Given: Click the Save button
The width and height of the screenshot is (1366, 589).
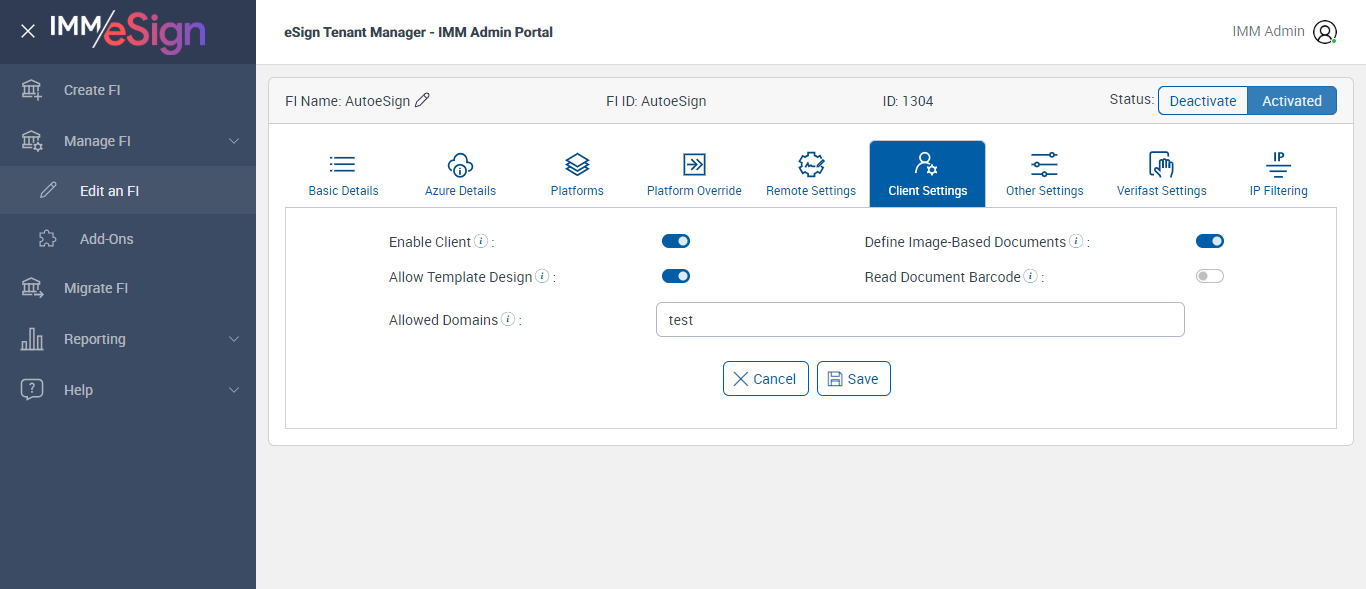Looking at the screenshot, I should click(854, 379).
